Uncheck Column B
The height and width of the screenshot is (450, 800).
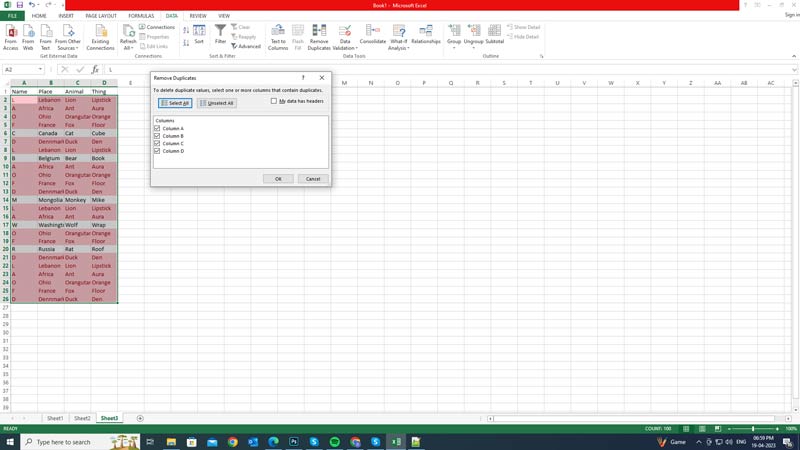[x=157, y=136]
